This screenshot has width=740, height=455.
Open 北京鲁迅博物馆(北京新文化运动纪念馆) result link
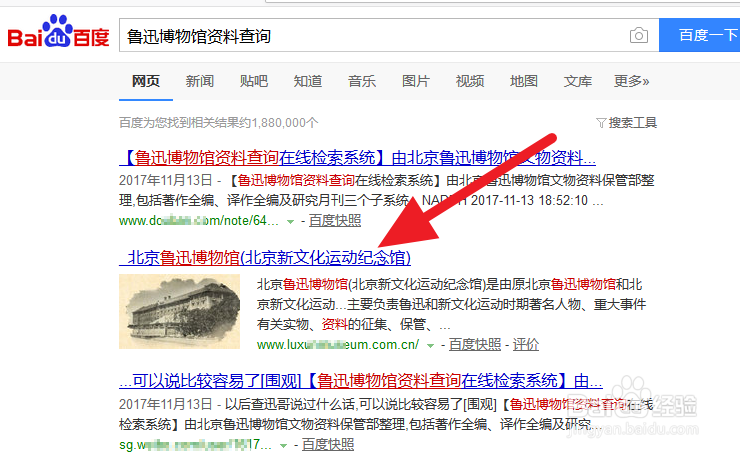265,258
